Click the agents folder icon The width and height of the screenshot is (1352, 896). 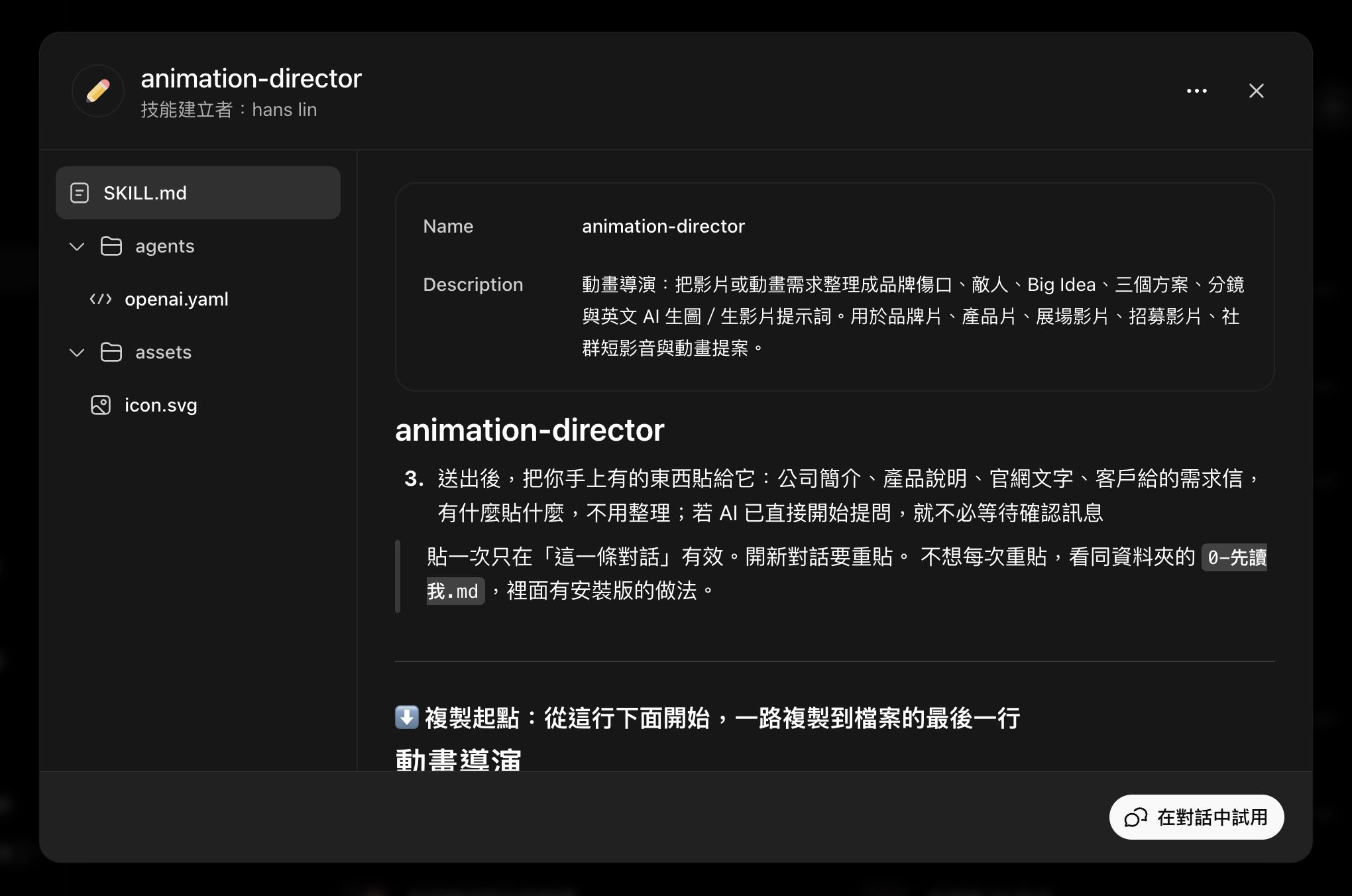coord(111,246)
